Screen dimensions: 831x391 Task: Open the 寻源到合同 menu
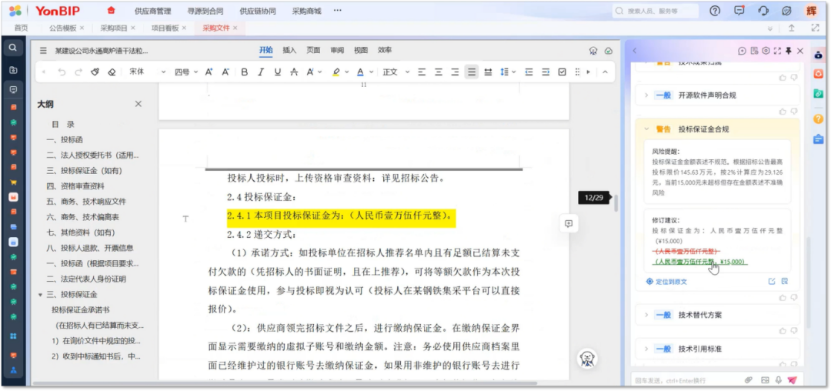click(x=205, y=11)
